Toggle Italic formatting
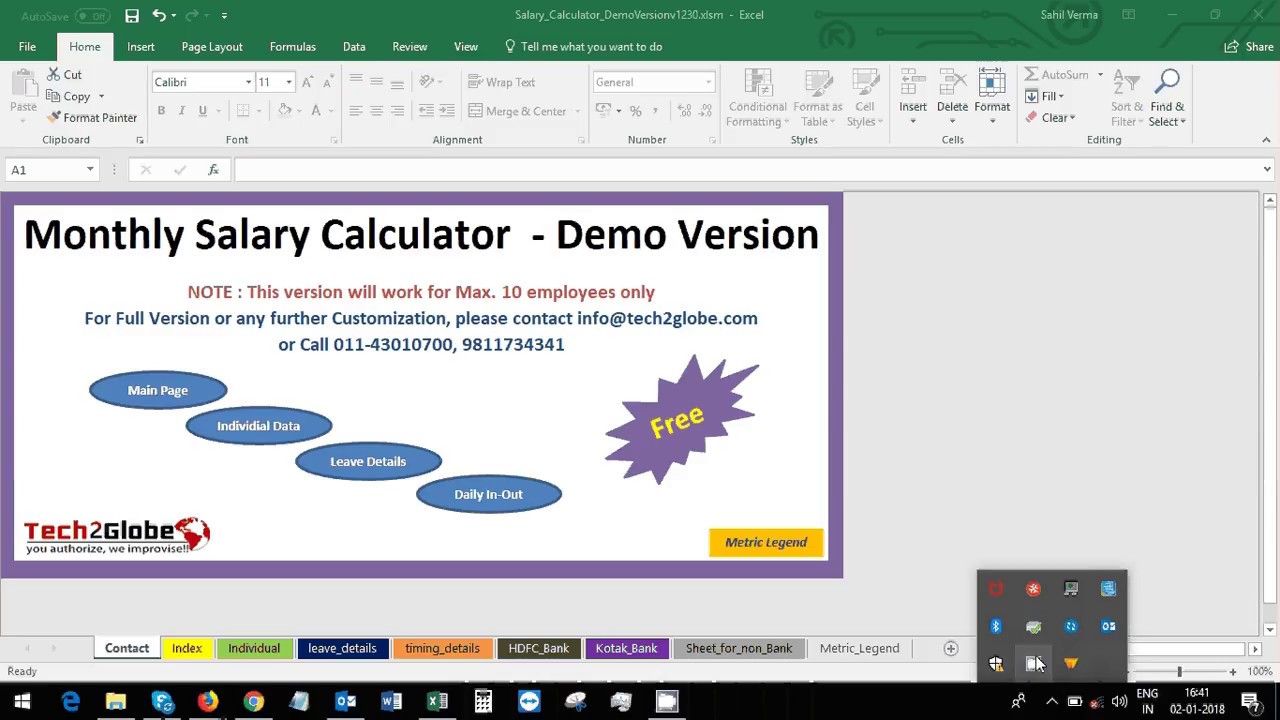This screenshot has height=720, width=1280. click(x=182, y=111)
